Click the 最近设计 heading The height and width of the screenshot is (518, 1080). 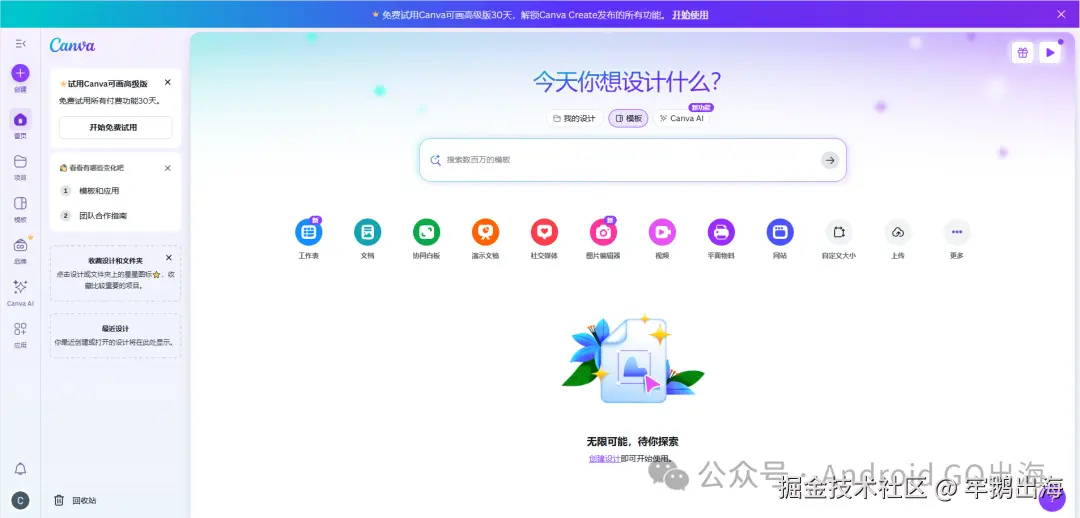115,329
